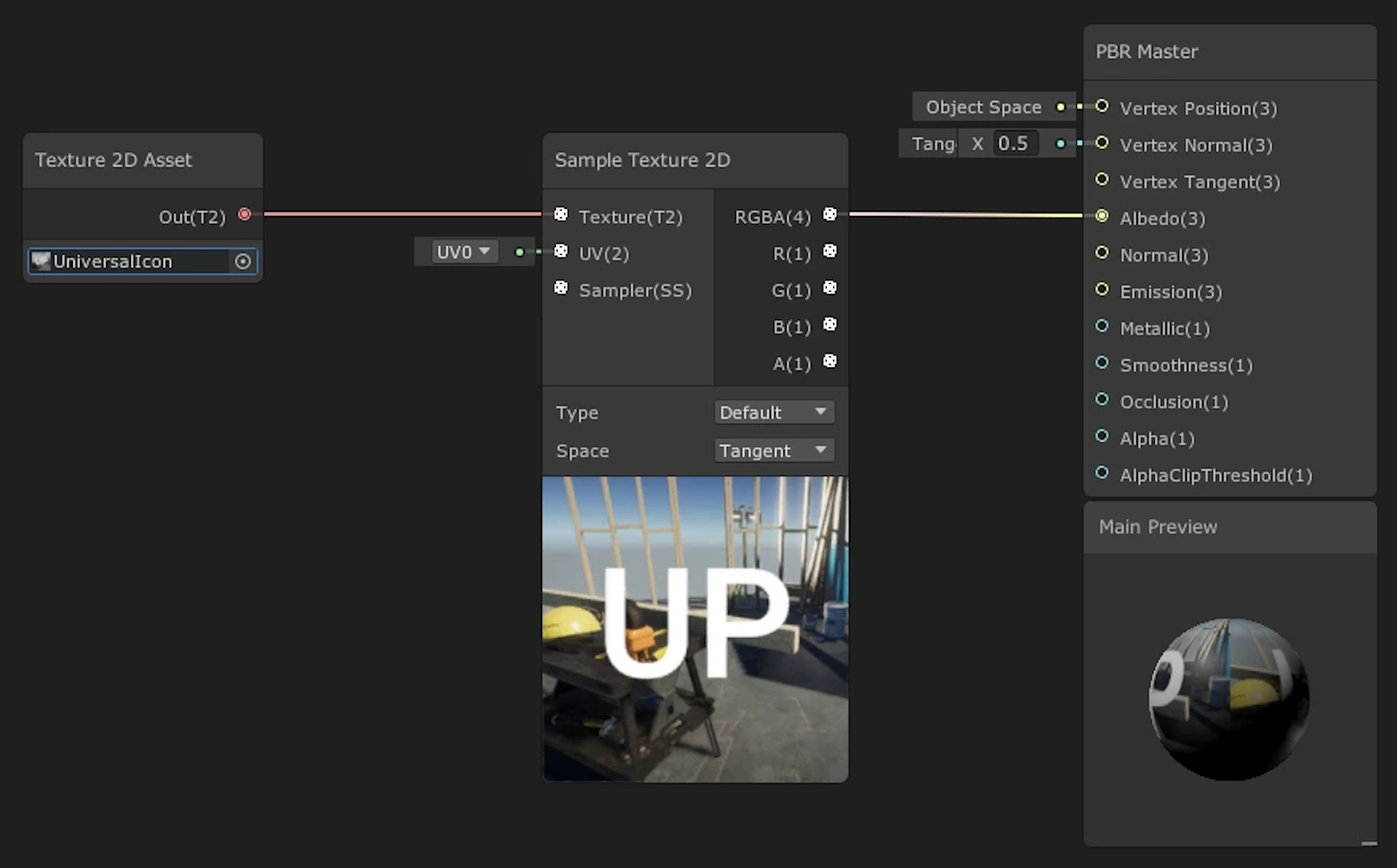Click the object picker circle beside UniversalIcon
Screen dimensions: 1397x868
(x=243, y=261)
